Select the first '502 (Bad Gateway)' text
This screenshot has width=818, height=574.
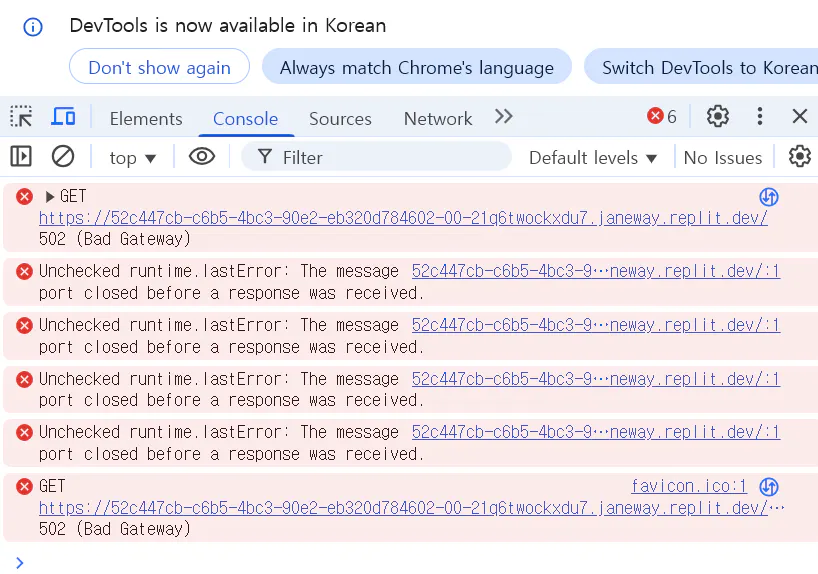pos(115,239)
